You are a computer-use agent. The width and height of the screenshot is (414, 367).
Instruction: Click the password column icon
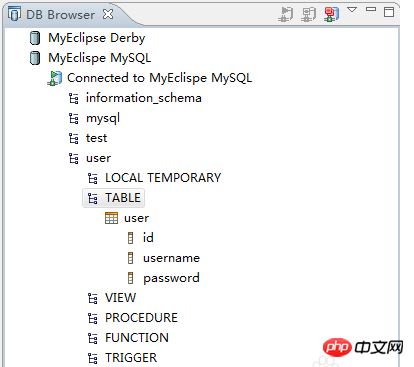pos(130,278)
